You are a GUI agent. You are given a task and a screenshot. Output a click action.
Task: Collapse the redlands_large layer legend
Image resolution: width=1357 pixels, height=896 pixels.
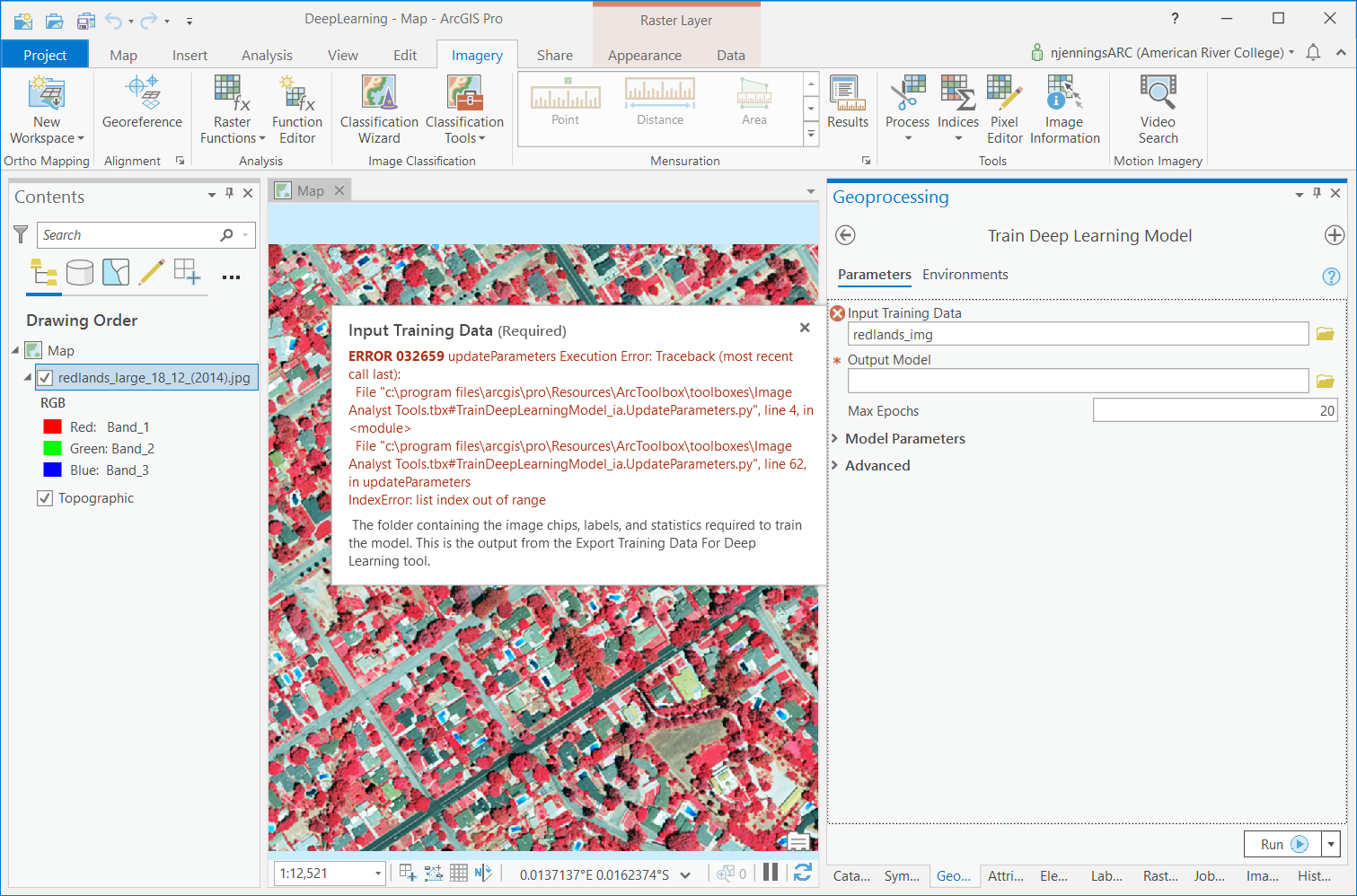pyautogui.click(x=28, y=378)
